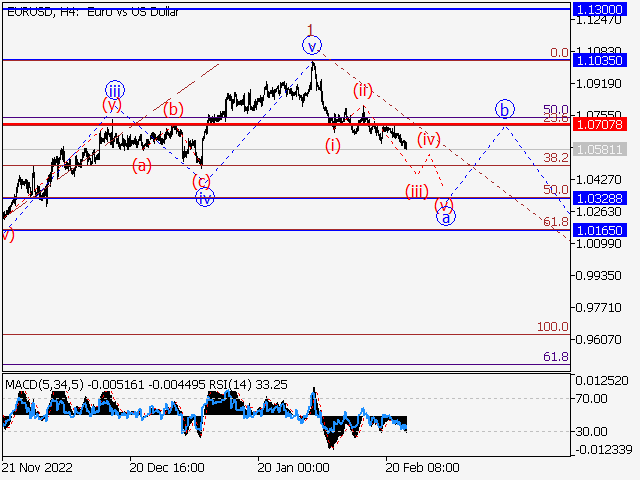
Task: Select the red (b) wave label
Action: coord(173,109)
